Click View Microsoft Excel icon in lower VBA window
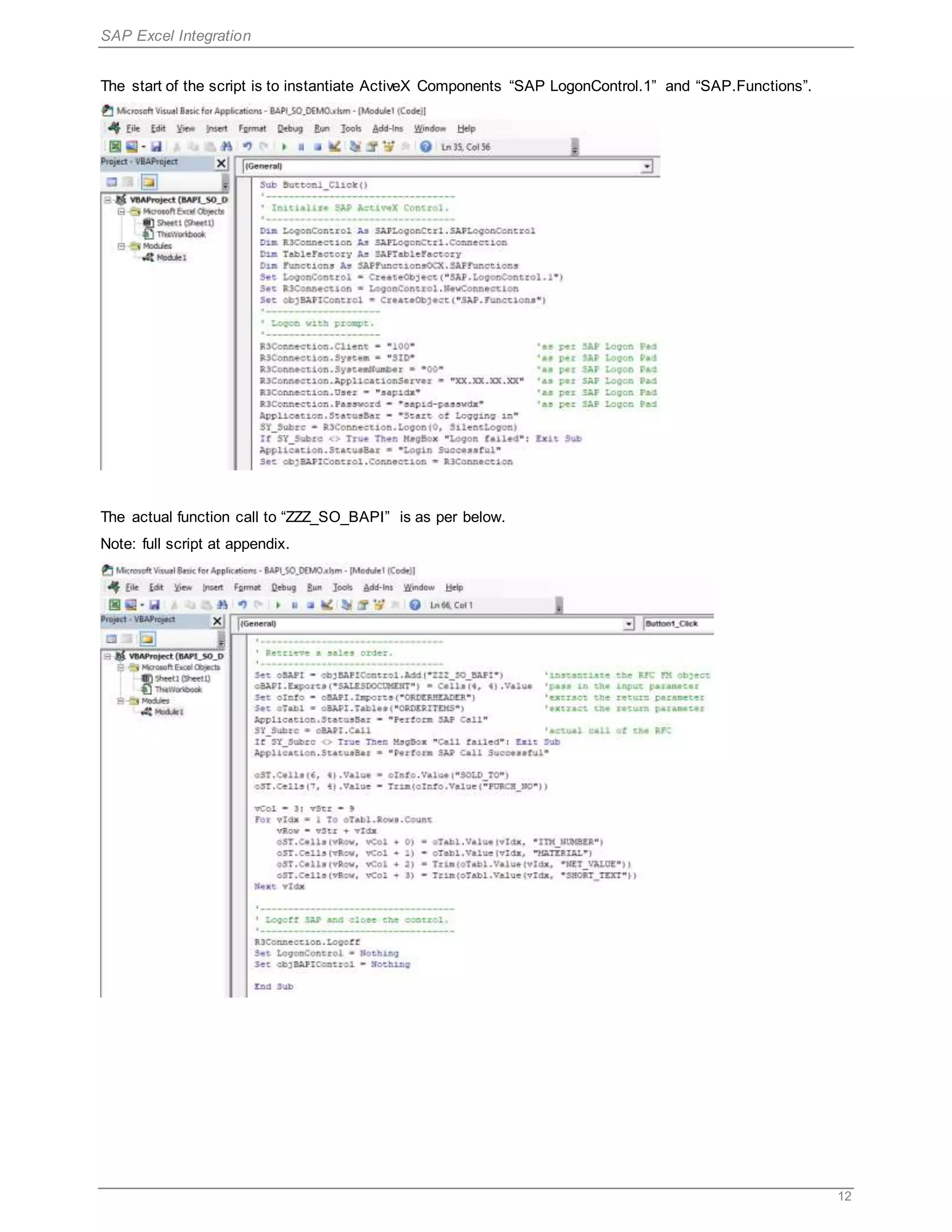 point(114,605)
